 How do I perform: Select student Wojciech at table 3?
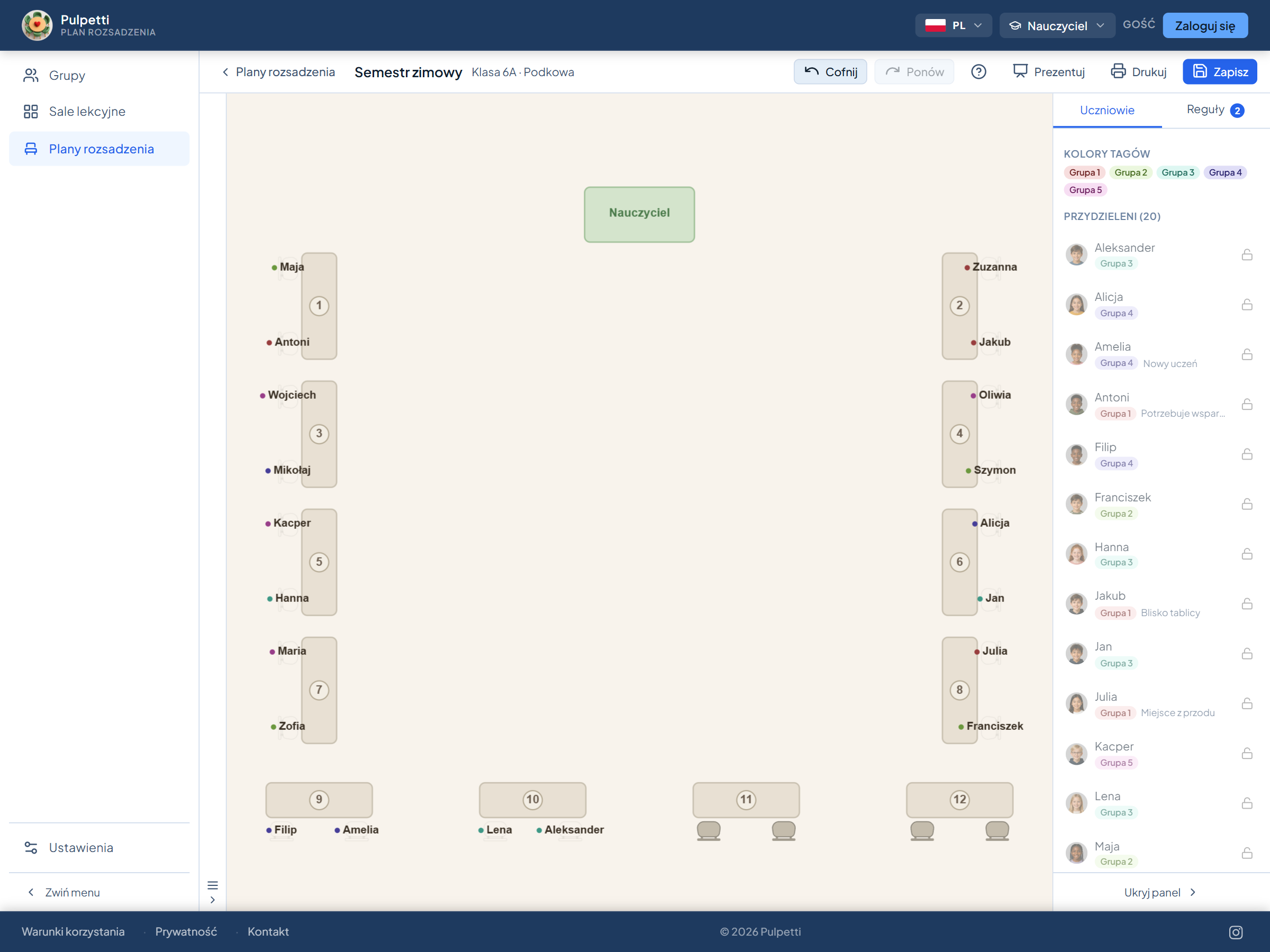(x=288, y=395)
